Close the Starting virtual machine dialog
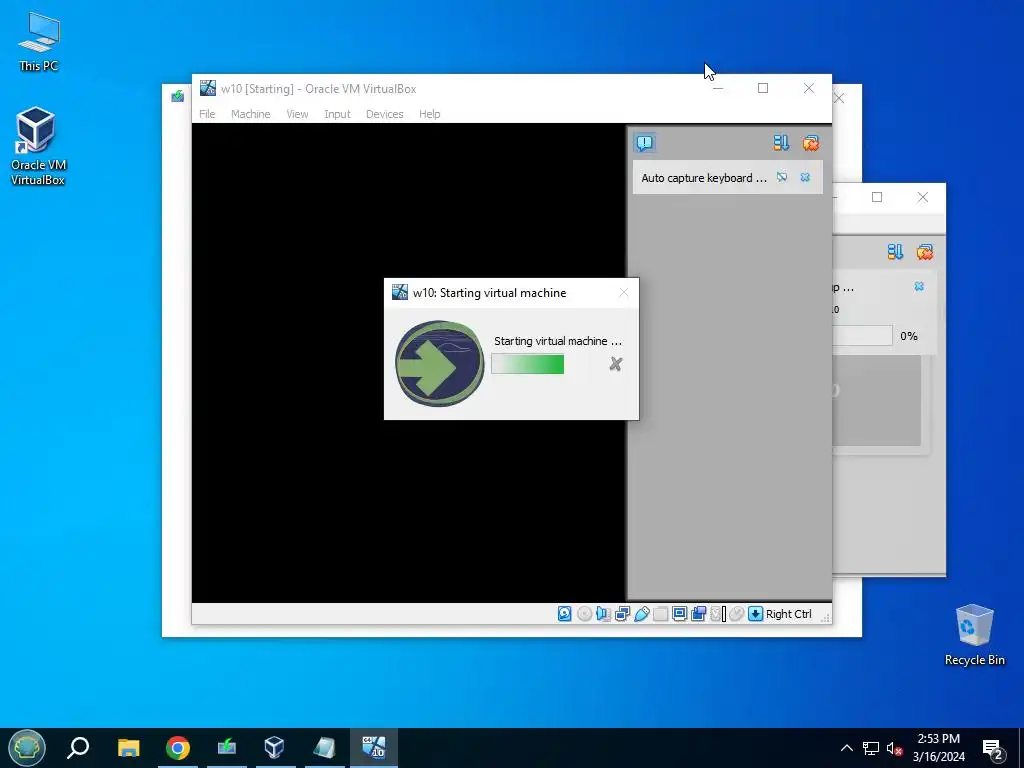1024x768 pixels. click(624, 293)
